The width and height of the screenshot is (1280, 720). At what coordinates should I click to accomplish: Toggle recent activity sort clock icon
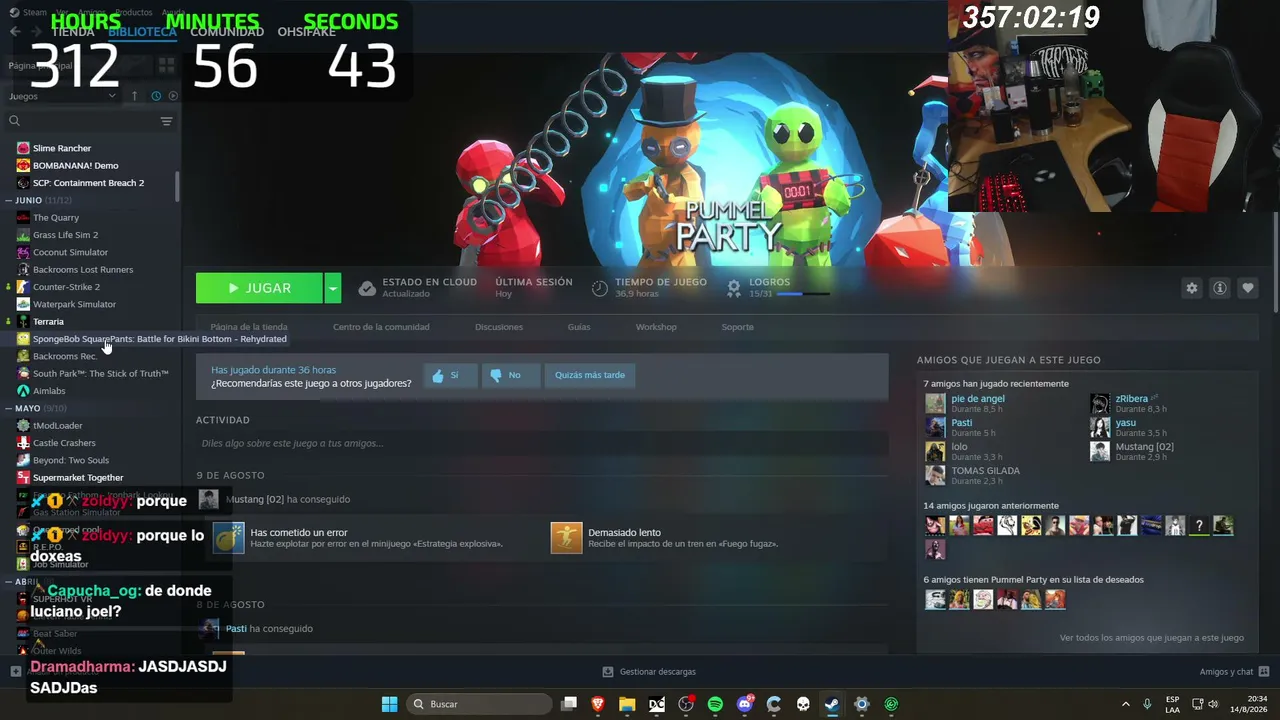coord(156,96)
